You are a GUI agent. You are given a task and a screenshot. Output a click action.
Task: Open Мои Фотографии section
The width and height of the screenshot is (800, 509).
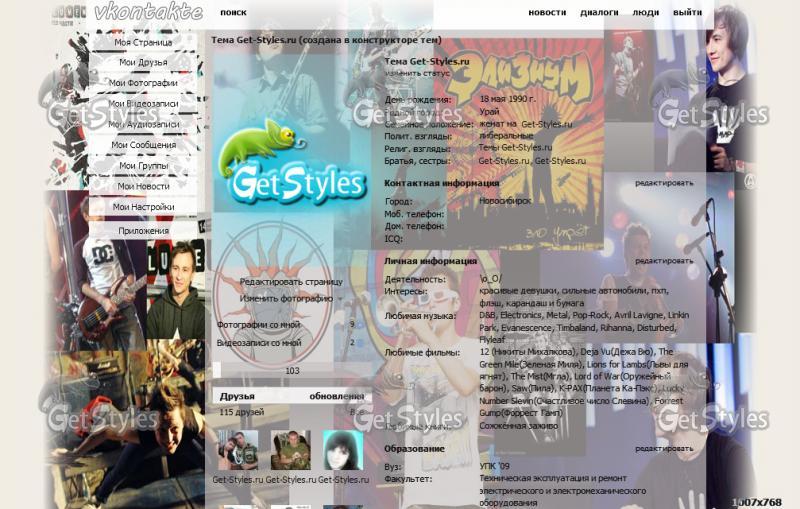coord(143,83)
